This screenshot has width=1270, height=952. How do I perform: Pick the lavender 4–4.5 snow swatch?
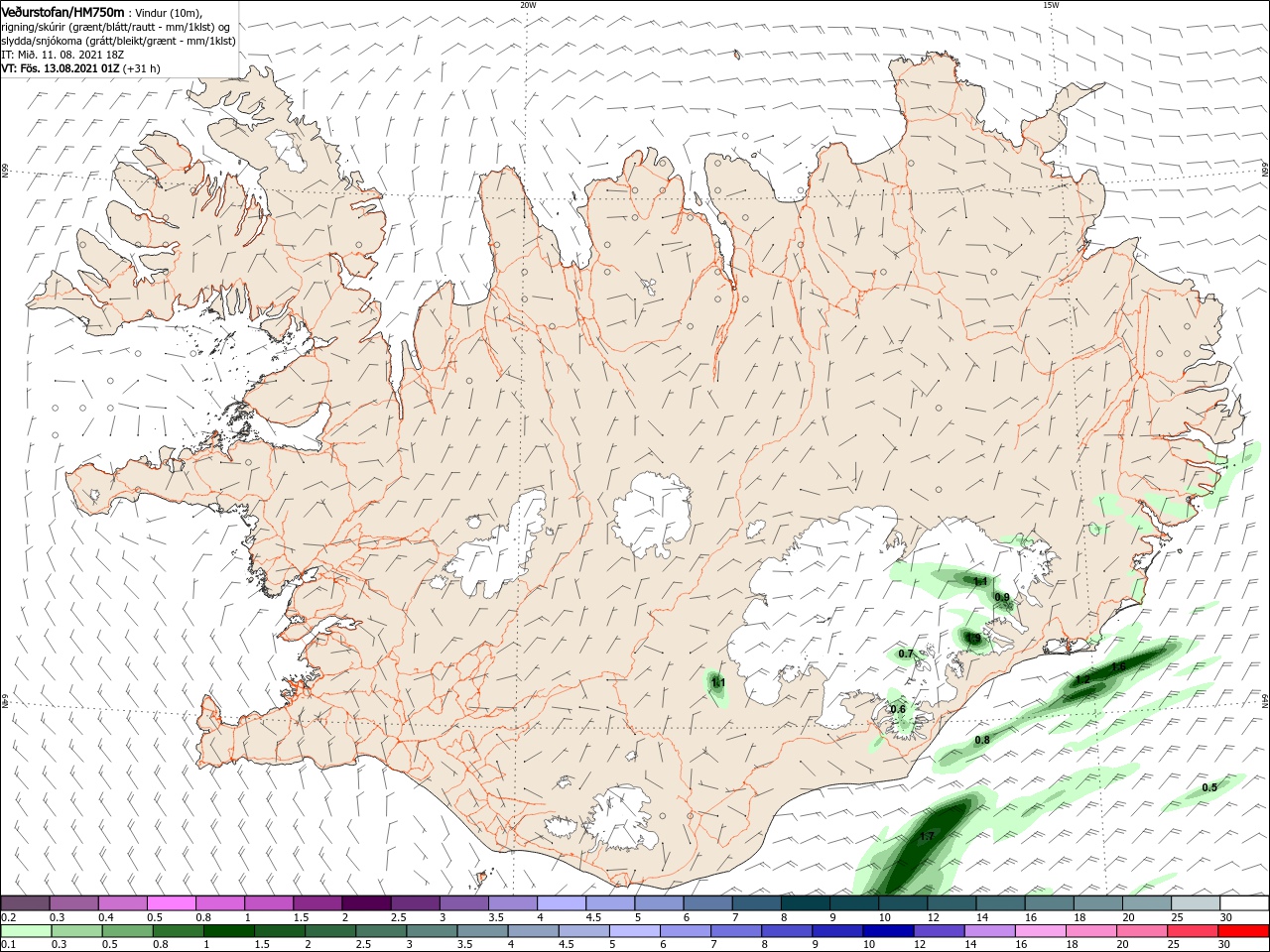(x=562, y=902)
